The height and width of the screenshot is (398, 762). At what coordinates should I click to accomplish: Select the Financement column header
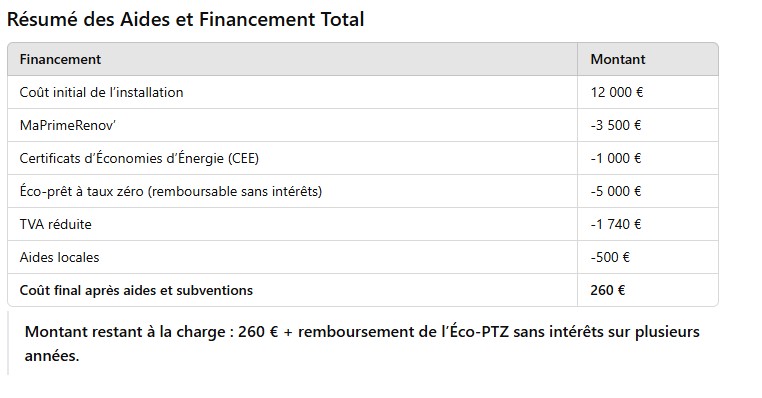60,59
